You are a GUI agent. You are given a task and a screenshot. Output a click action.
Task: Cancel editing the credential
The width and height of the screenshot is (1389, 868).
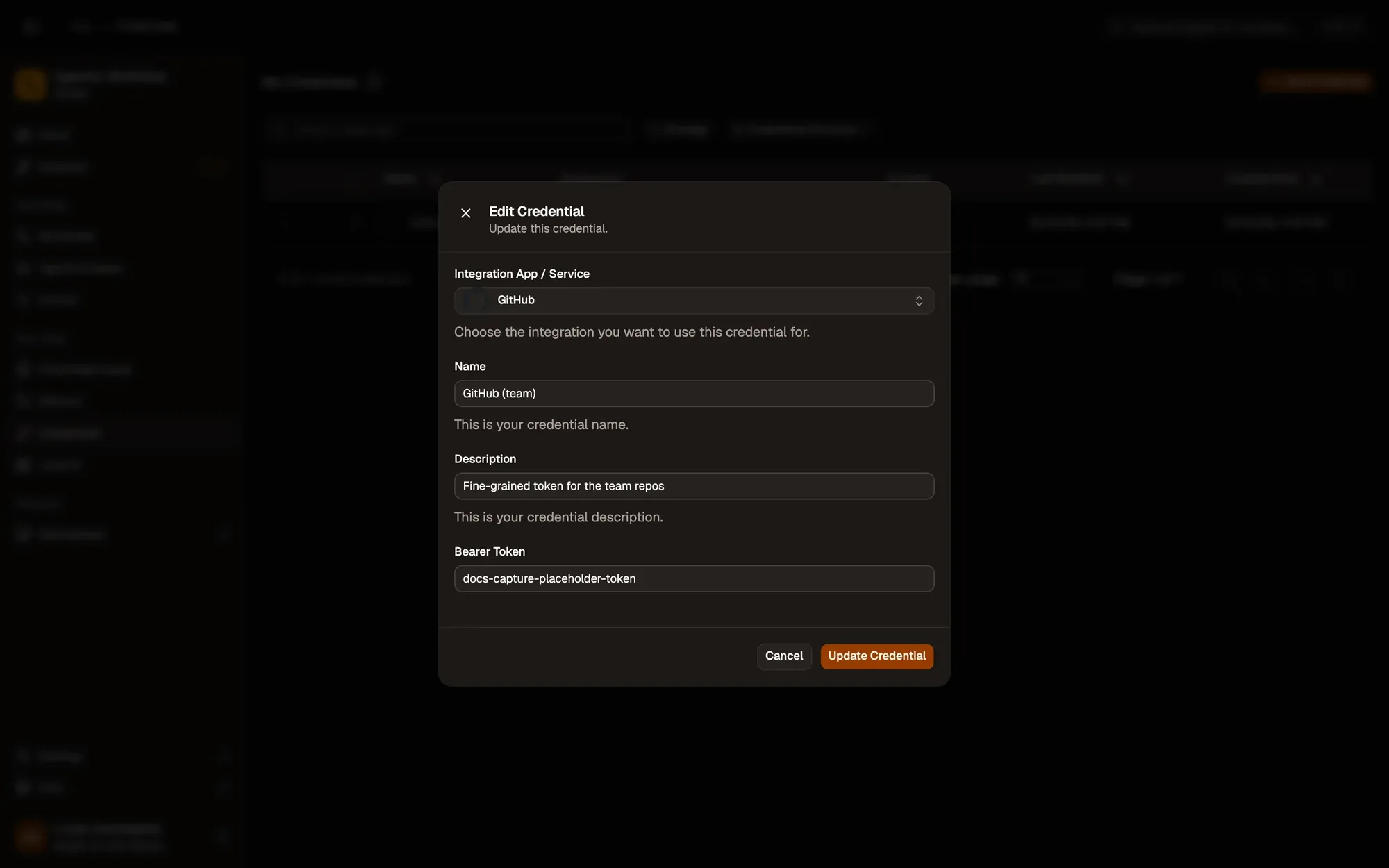tap(784, 656)
